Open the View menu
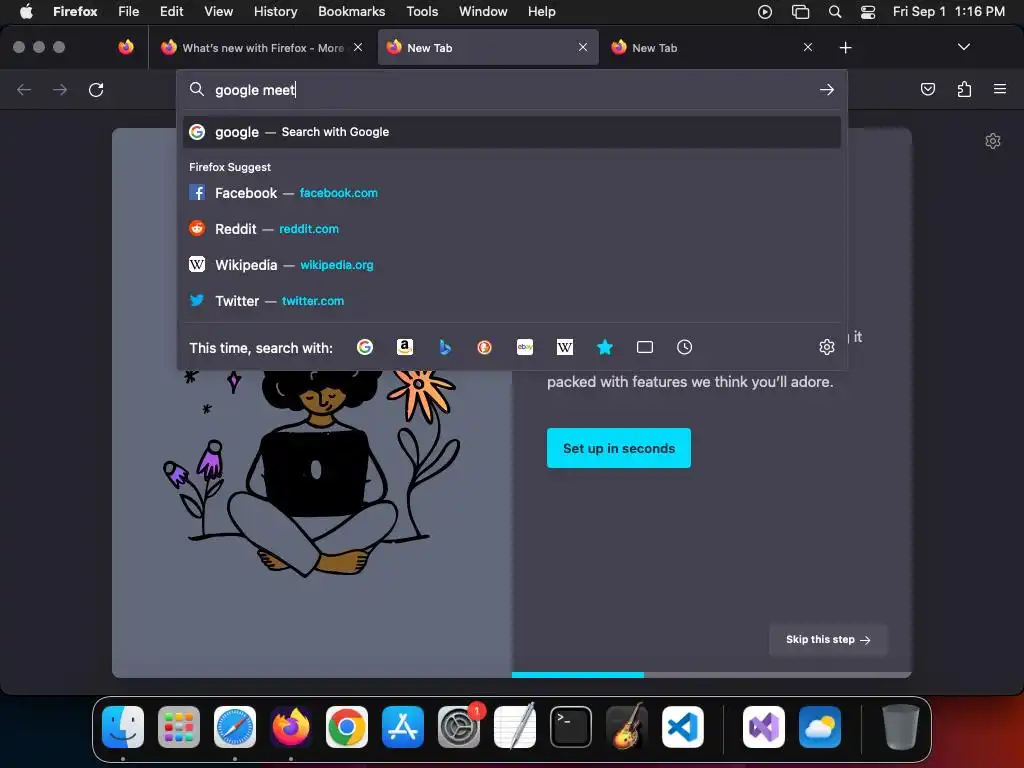This screenshot has height=768, width=1024. [218, 12]
